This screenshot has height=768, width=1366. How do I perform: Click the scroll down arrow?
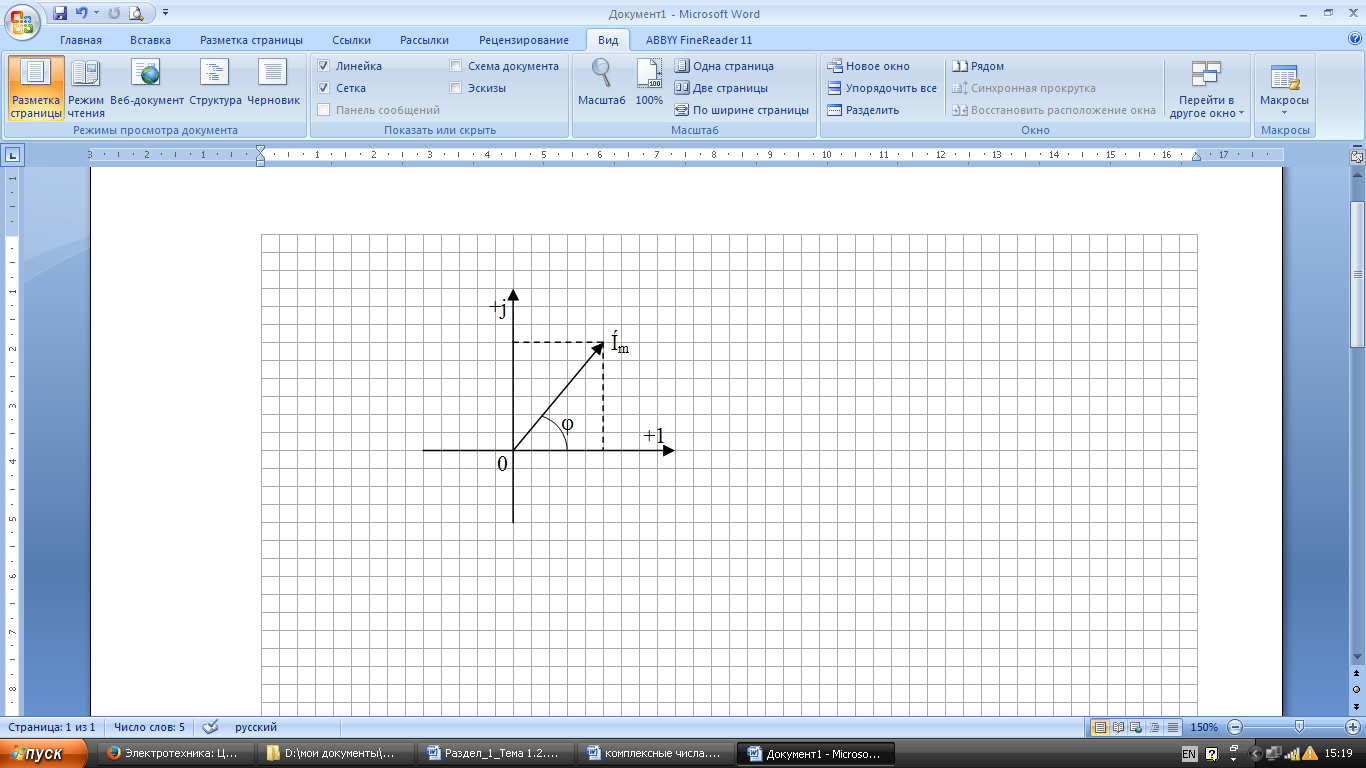pyautogui.click(x=1357, y=657)
